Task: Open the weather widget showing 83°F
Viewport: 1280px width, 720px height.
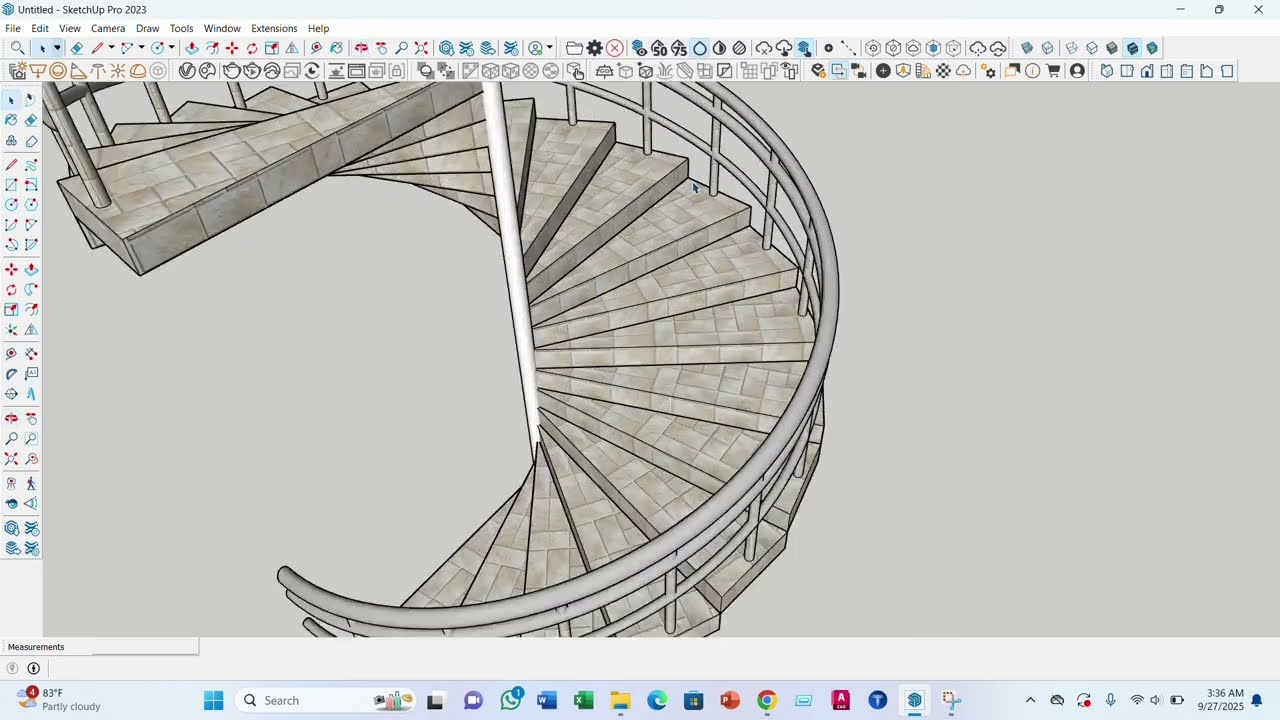Action: point(60,699)
